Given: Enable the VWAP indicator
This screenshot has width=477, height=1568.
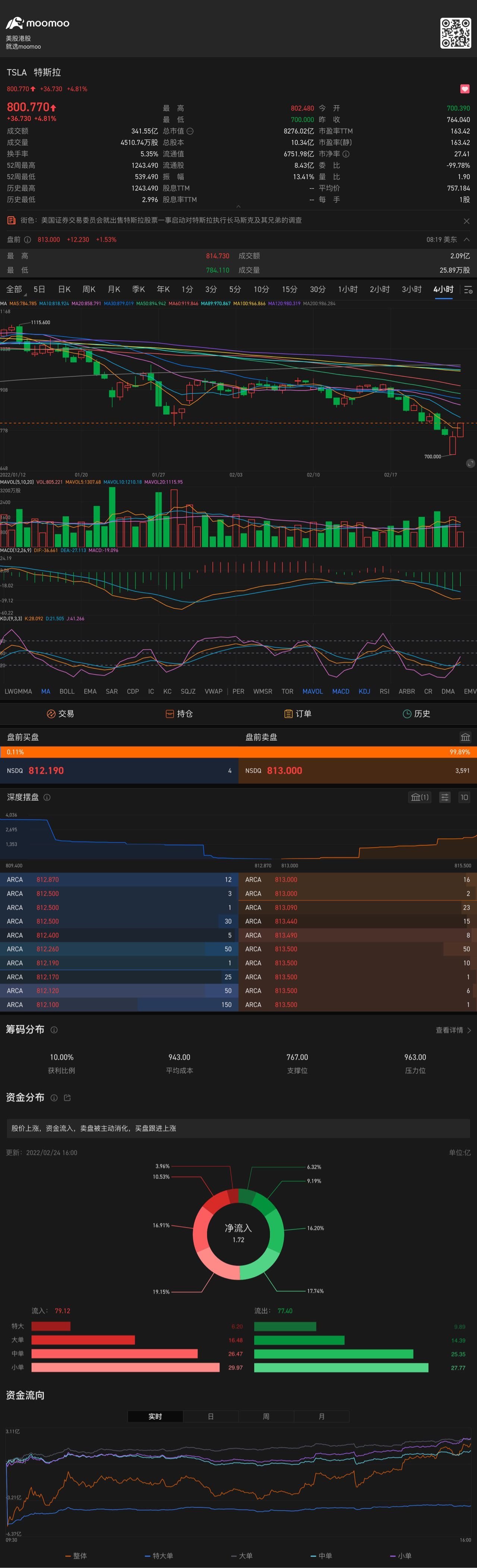Looking at the screenshot, I should pos(213,691).
